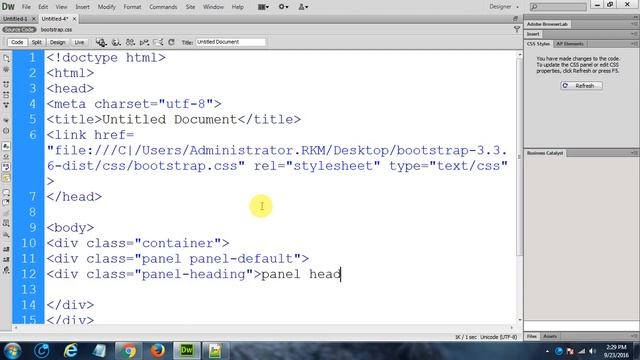640x360 pixels.
Task: Open the Multiscreen preview icon in the document toolbar
Action: pyautogui.click(x=101, y=42)
